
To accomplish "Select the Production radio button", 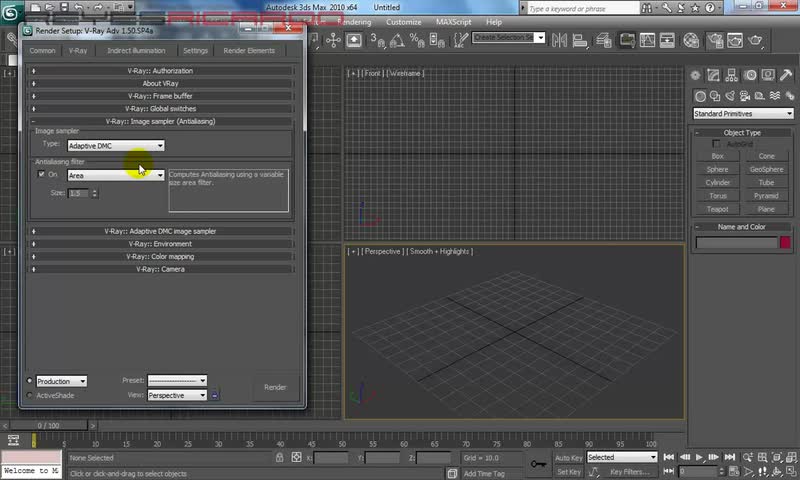I will point(30,381).
